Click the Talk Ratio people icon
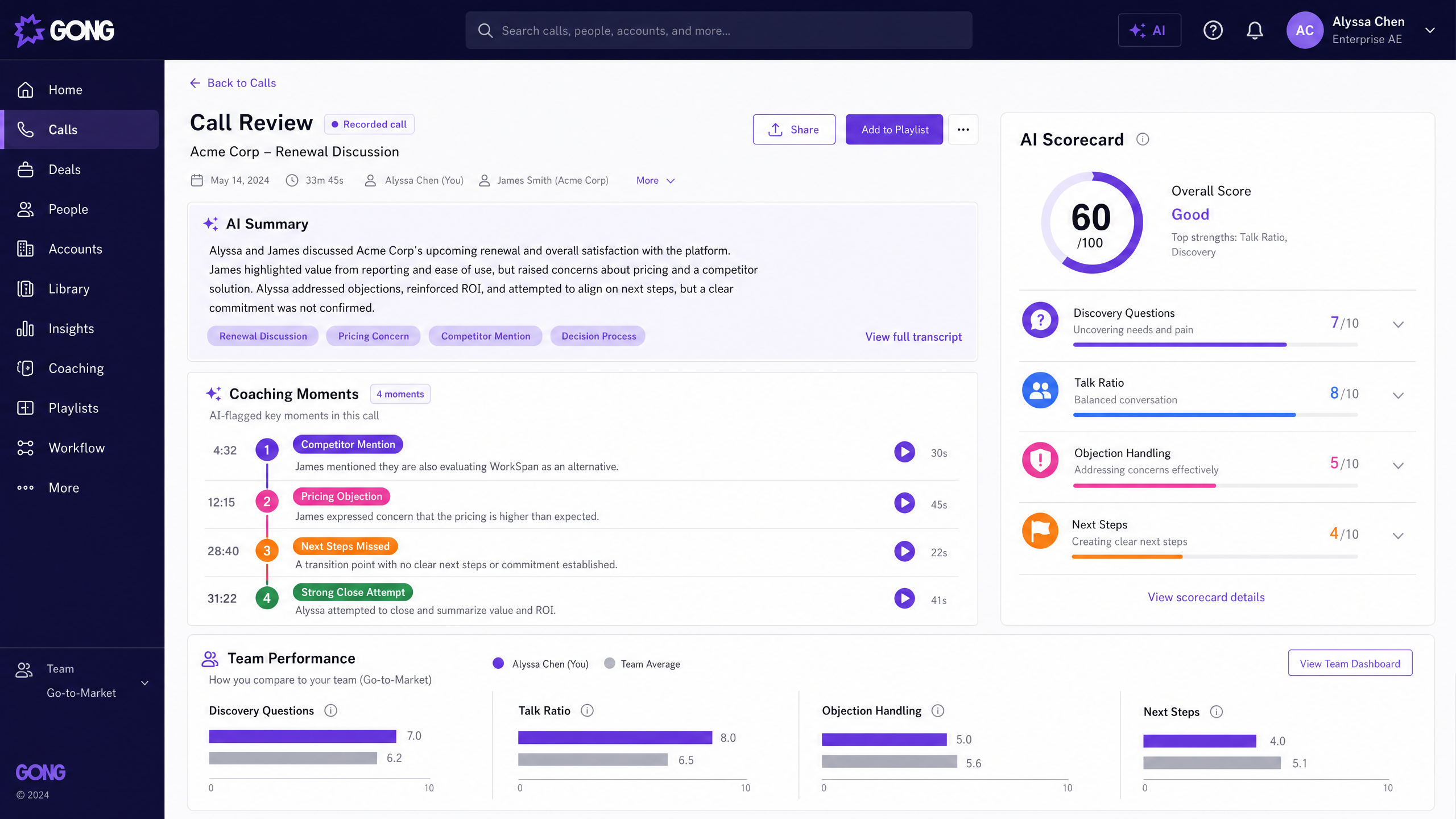The width and height of the screenshot is (1456, 819). pyautogui.click(x=1040, y=390)
